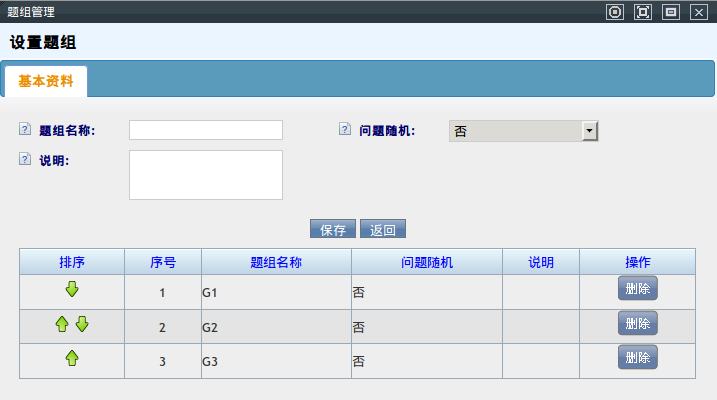Screen dimensions: 717x400
Task: Click the first round icon in title bar
Action: tap(615, 12)
